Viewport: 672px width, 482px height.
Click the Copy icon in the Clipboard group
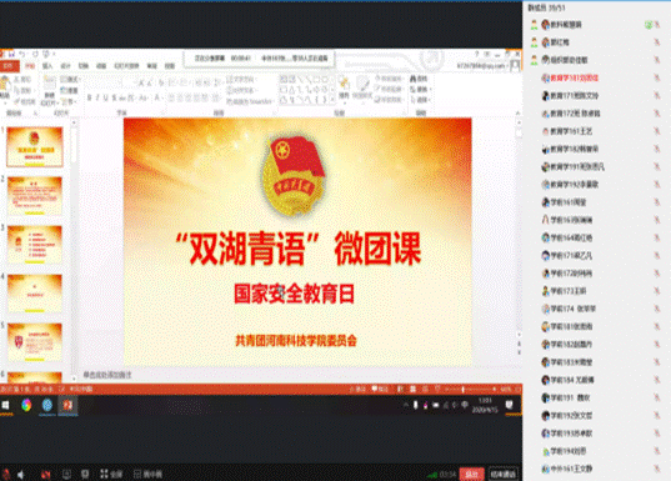(x=17, y=90)
